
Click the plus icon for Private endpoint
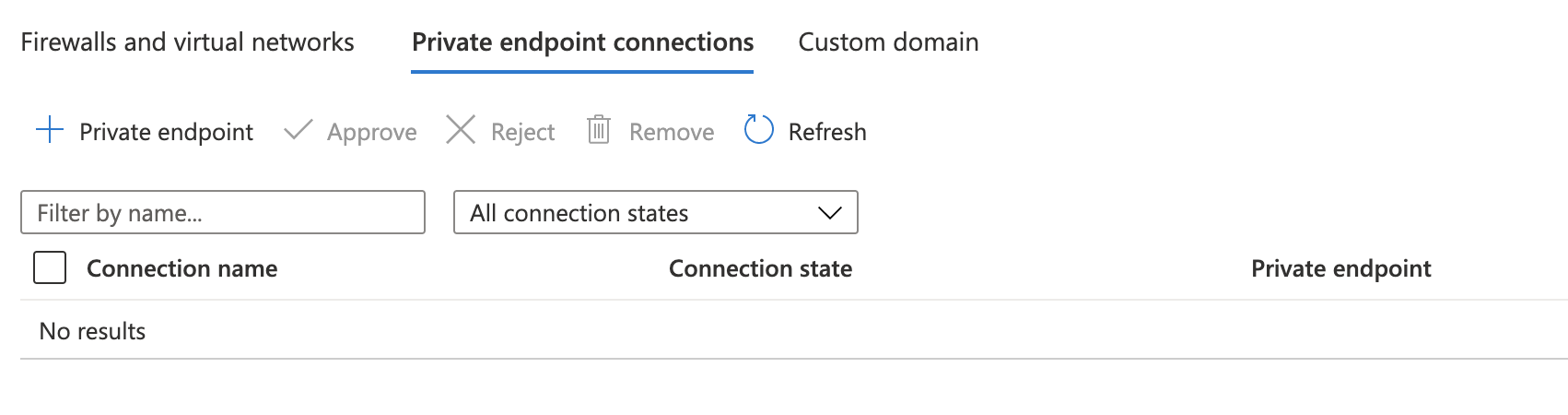pos(49,130)
